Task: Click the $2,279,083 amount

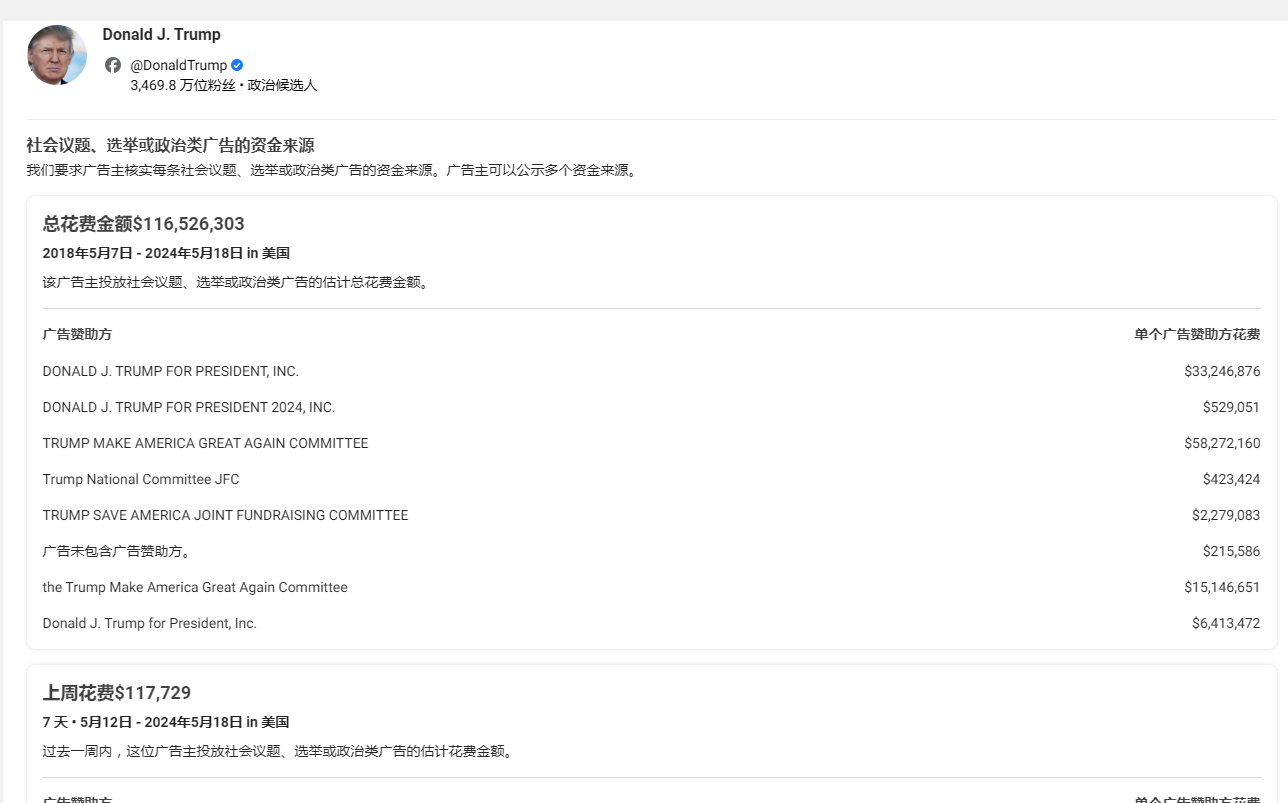Action: point(1226,515)
